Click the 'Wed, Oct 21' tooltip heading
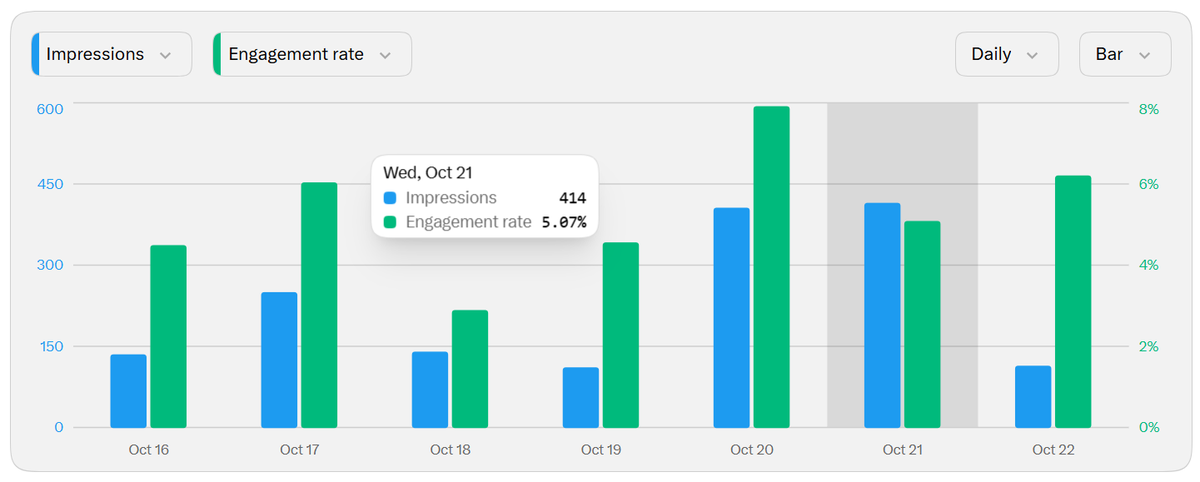The image size is (1200, 482). click(x=428, y=173)
